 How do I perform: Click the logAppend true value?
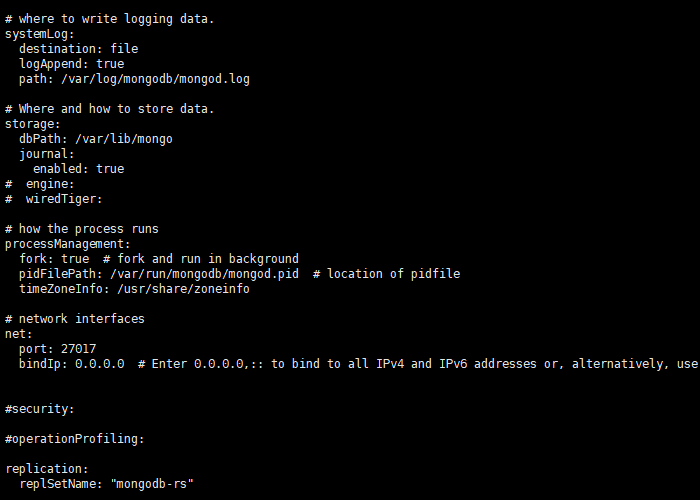pos(110,64)
